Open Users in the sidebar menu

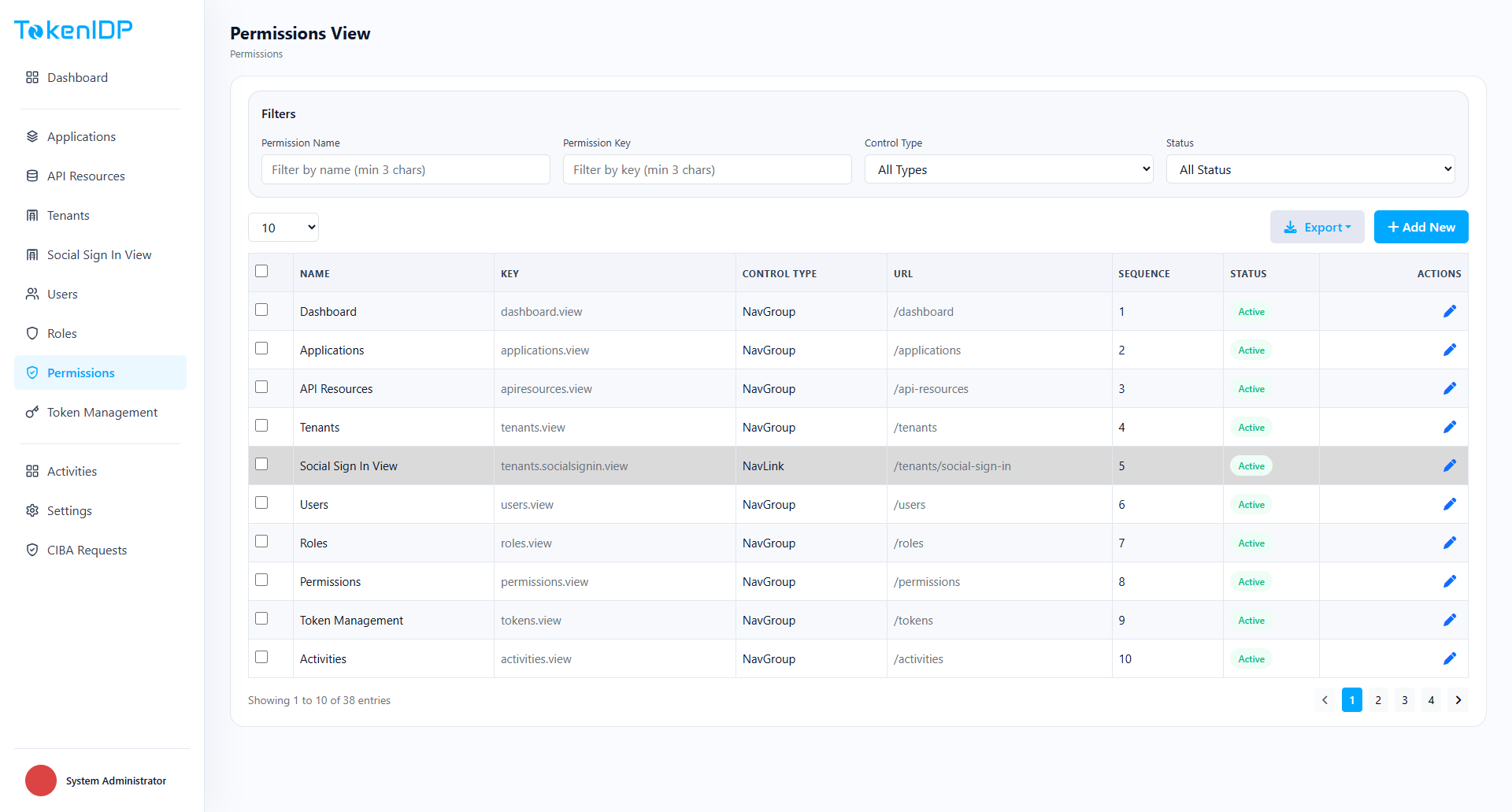coord(100,294)
